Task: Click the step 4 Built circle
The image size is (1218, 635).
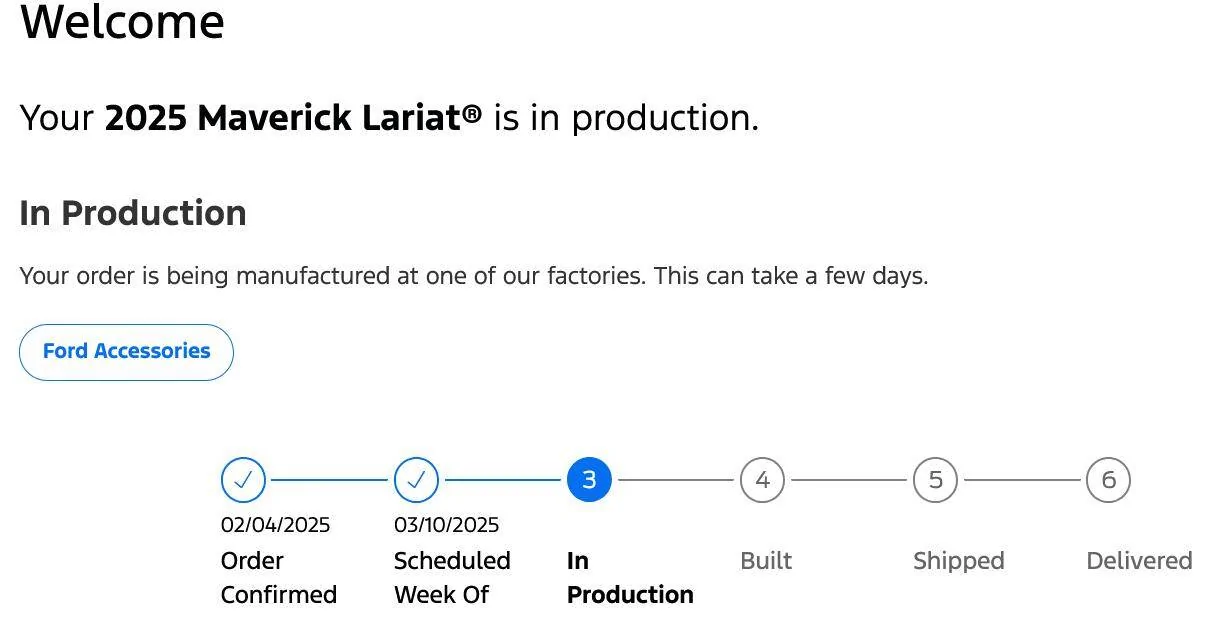Action: point(762,480)
